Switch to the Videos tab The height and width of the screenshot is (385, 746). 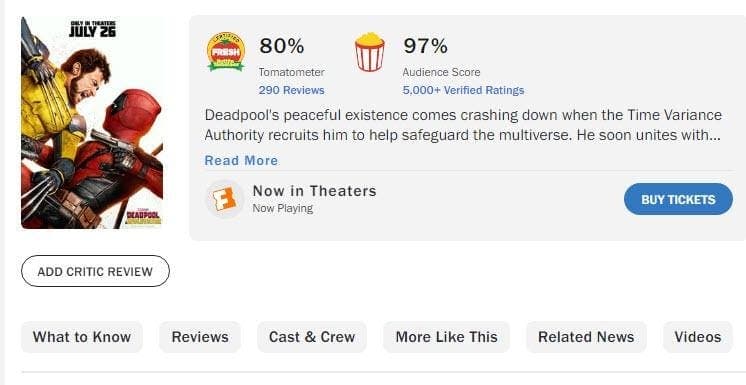(x=697, y=337)
